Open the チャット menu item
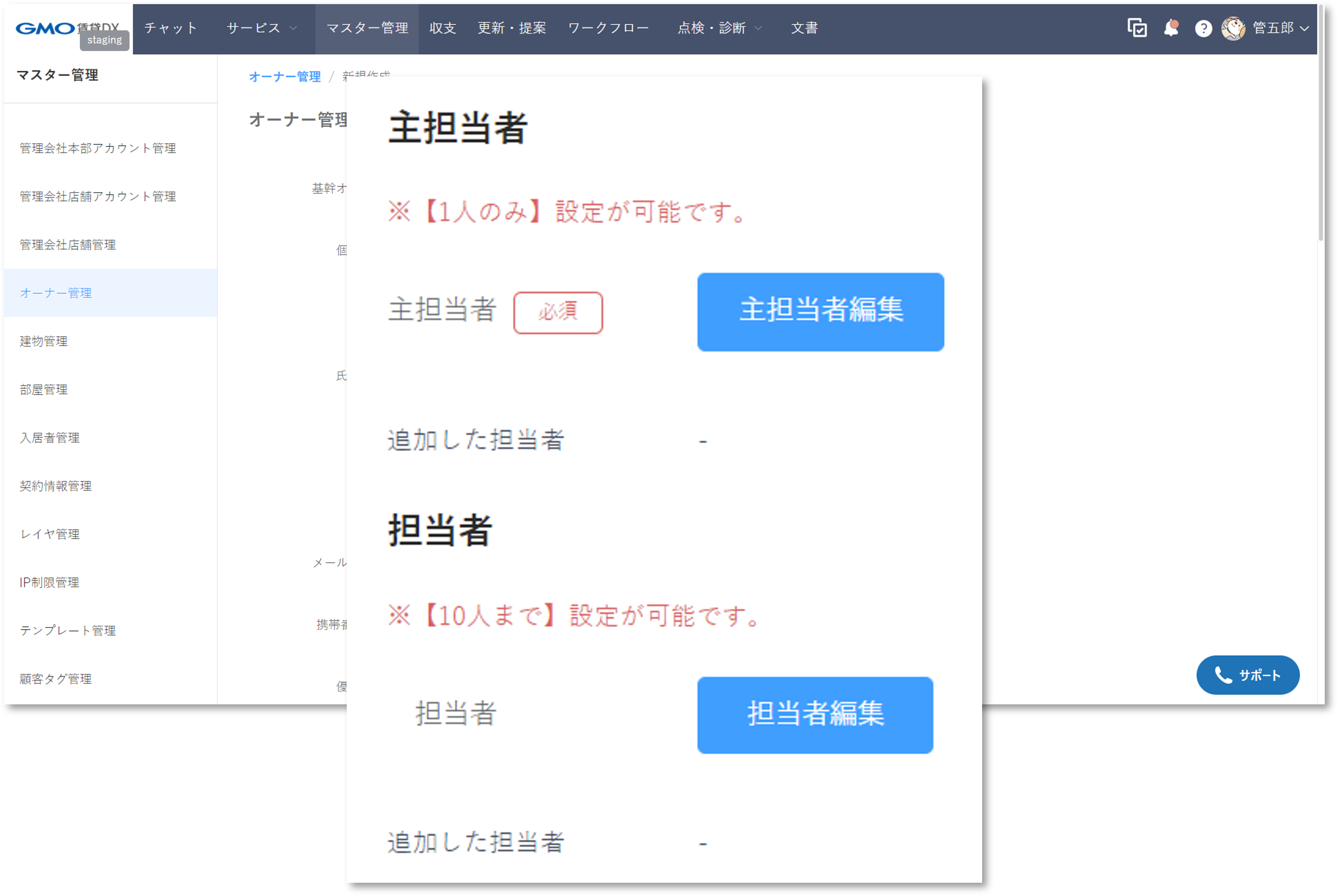This screenshot has height=896, width=1338. pos(170,28)
